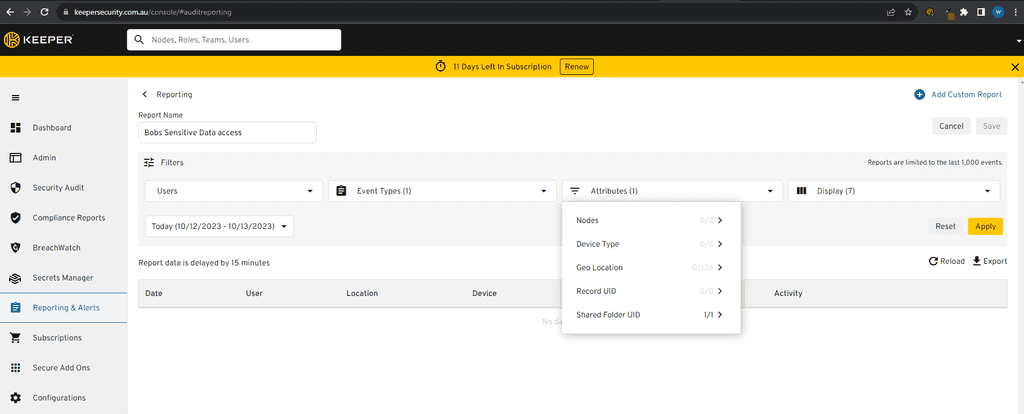Click Add Custom Report
The width and height of the screenshot is (1024, 414).
tap(957, 95)
